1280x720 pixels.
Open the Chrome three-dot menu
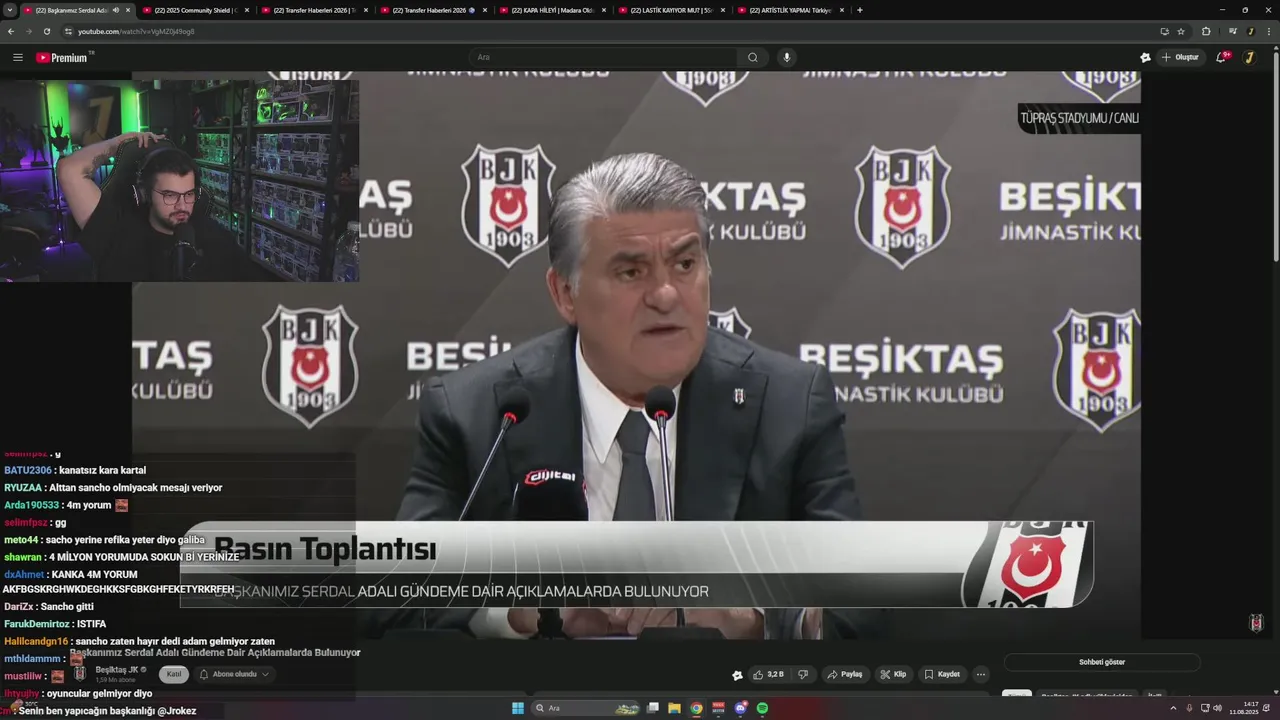pos(1269,31)
